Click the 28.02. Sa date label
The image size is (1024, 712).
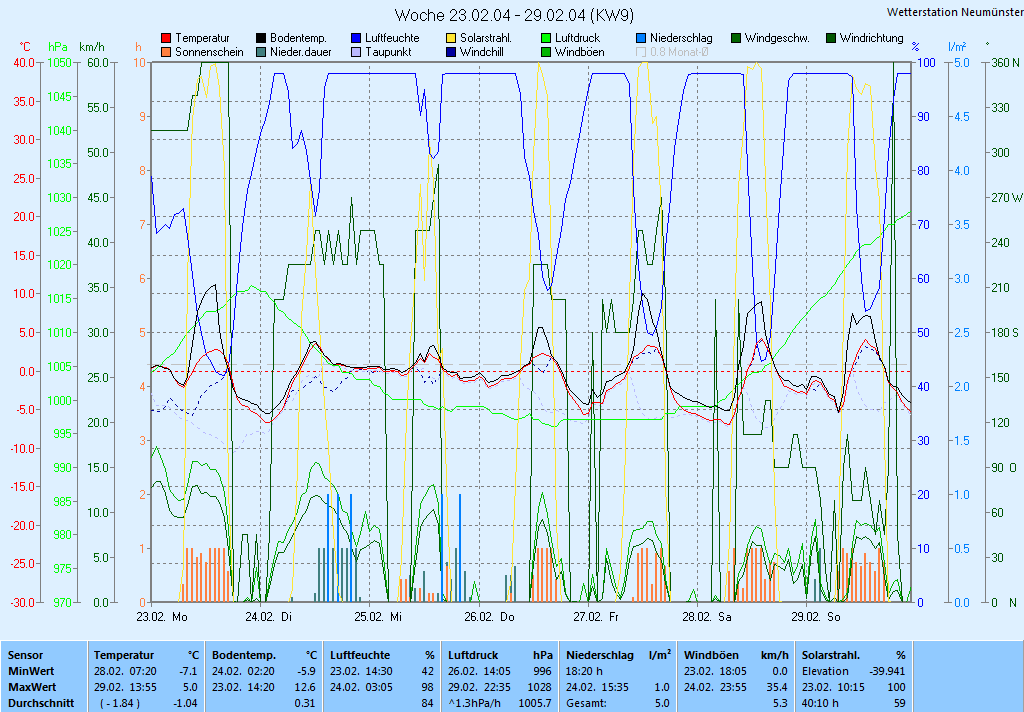click(707, 617)
